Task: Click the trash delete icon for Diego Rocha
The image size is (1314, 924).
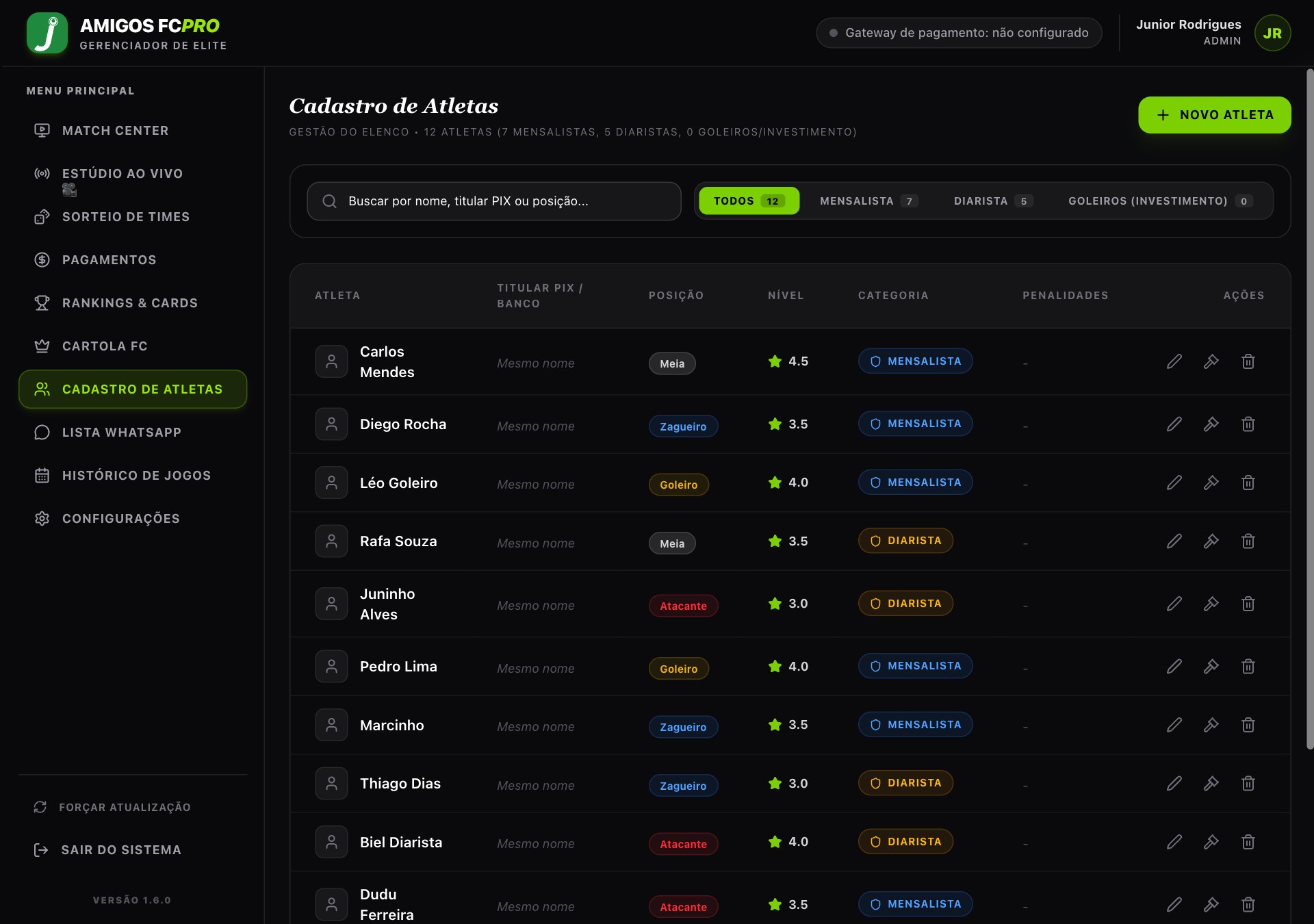Action: (1248, 424)
